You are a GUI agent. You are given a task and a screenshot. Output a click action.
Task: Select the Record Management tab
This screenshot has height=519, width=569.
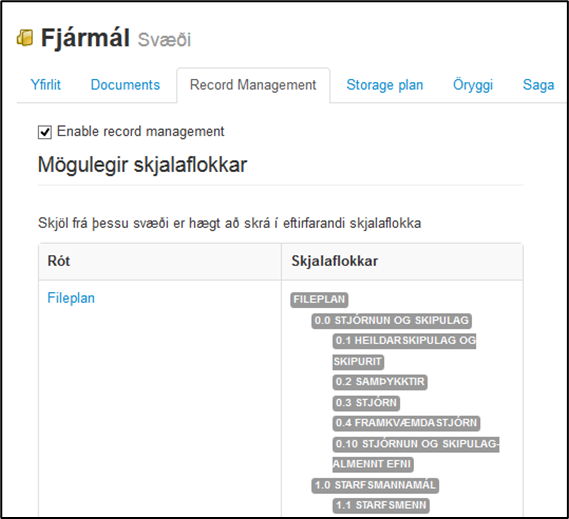253,85
